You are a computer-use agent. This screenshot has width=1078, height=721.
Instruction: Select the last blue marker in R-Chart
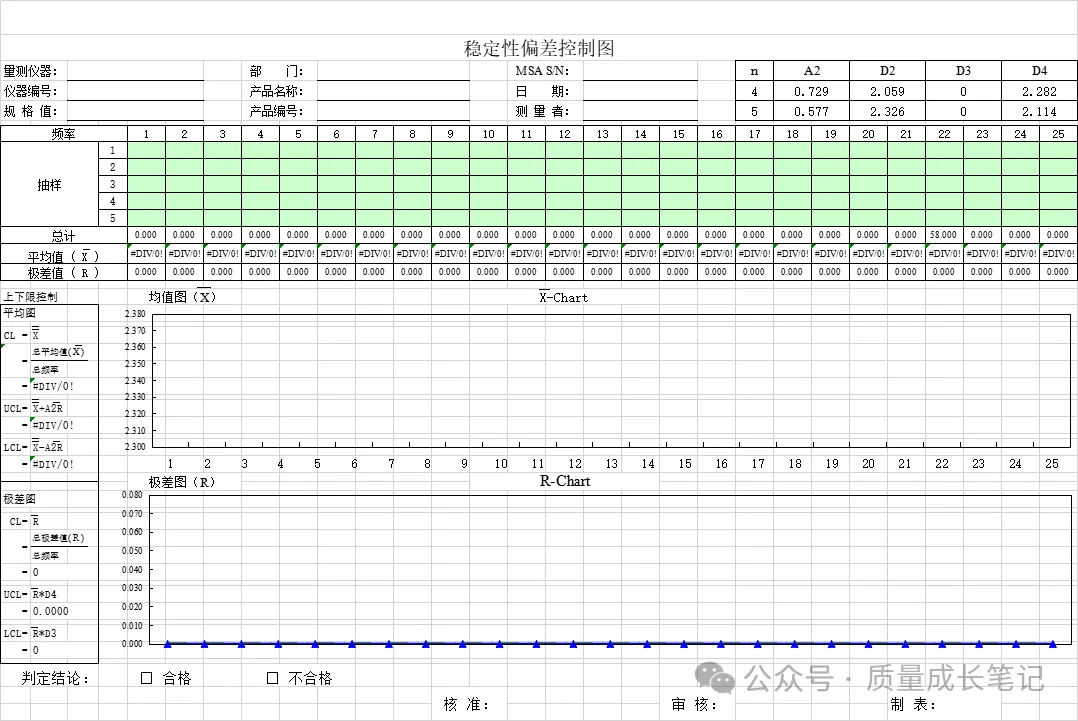(x=1053, y=644)
